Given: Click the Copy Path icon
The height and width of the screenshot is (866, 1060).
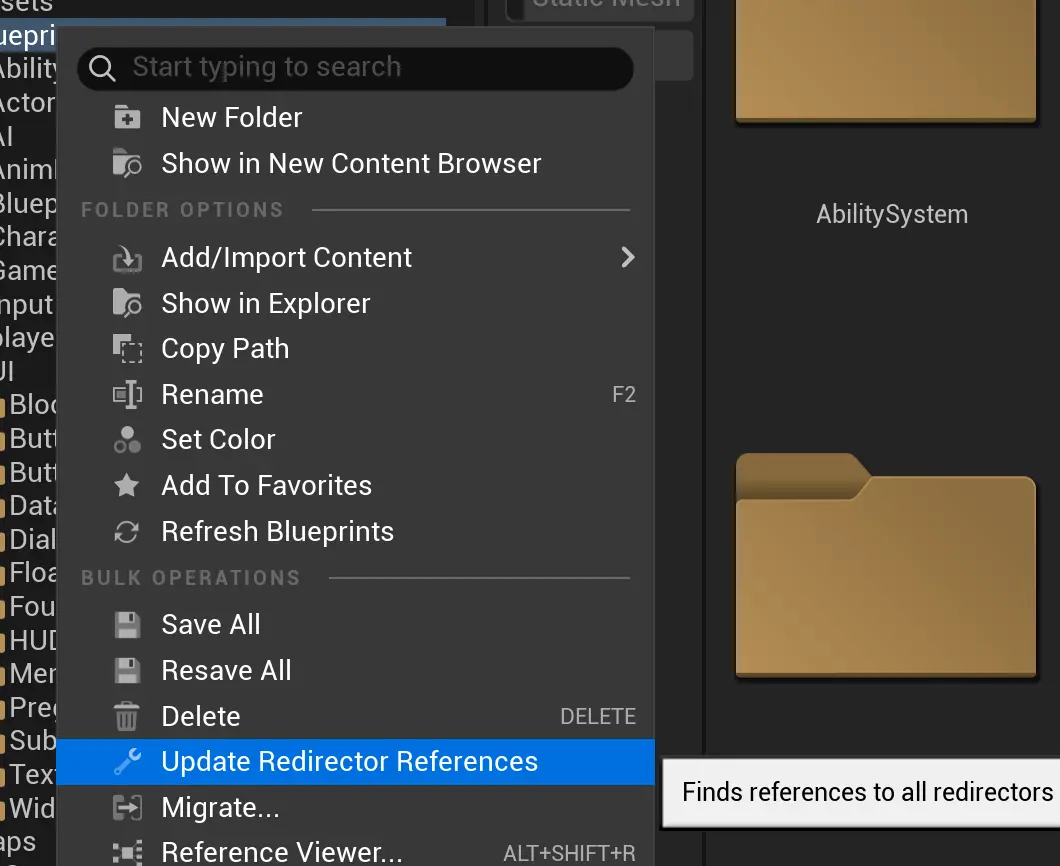Looking at the screenshot, I should [127, 349].
